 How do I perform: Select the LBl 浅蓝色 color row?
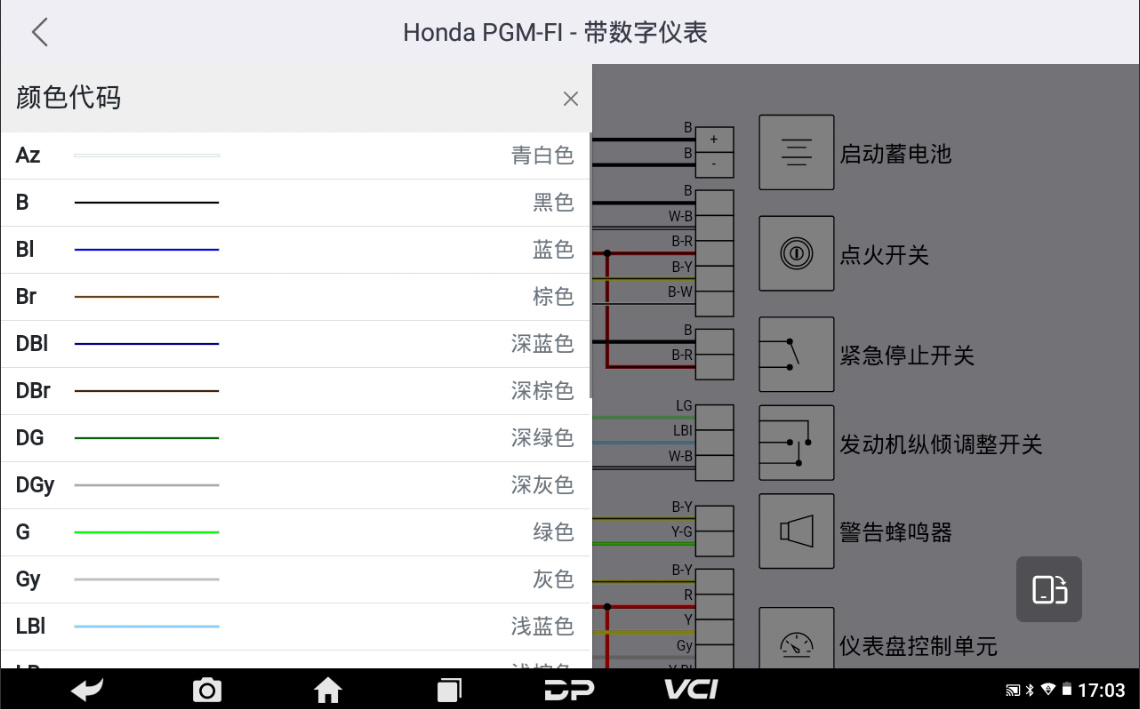point(295,626)
